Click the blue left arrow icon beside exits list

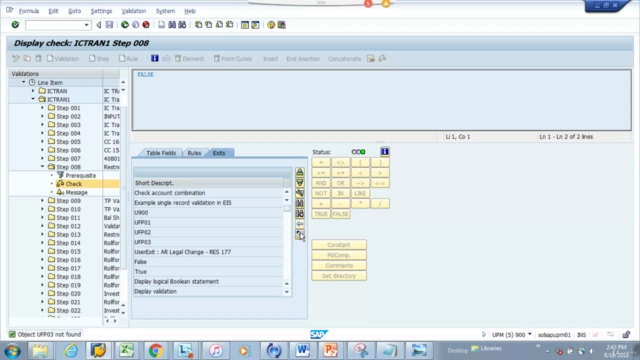click(300, 224)
